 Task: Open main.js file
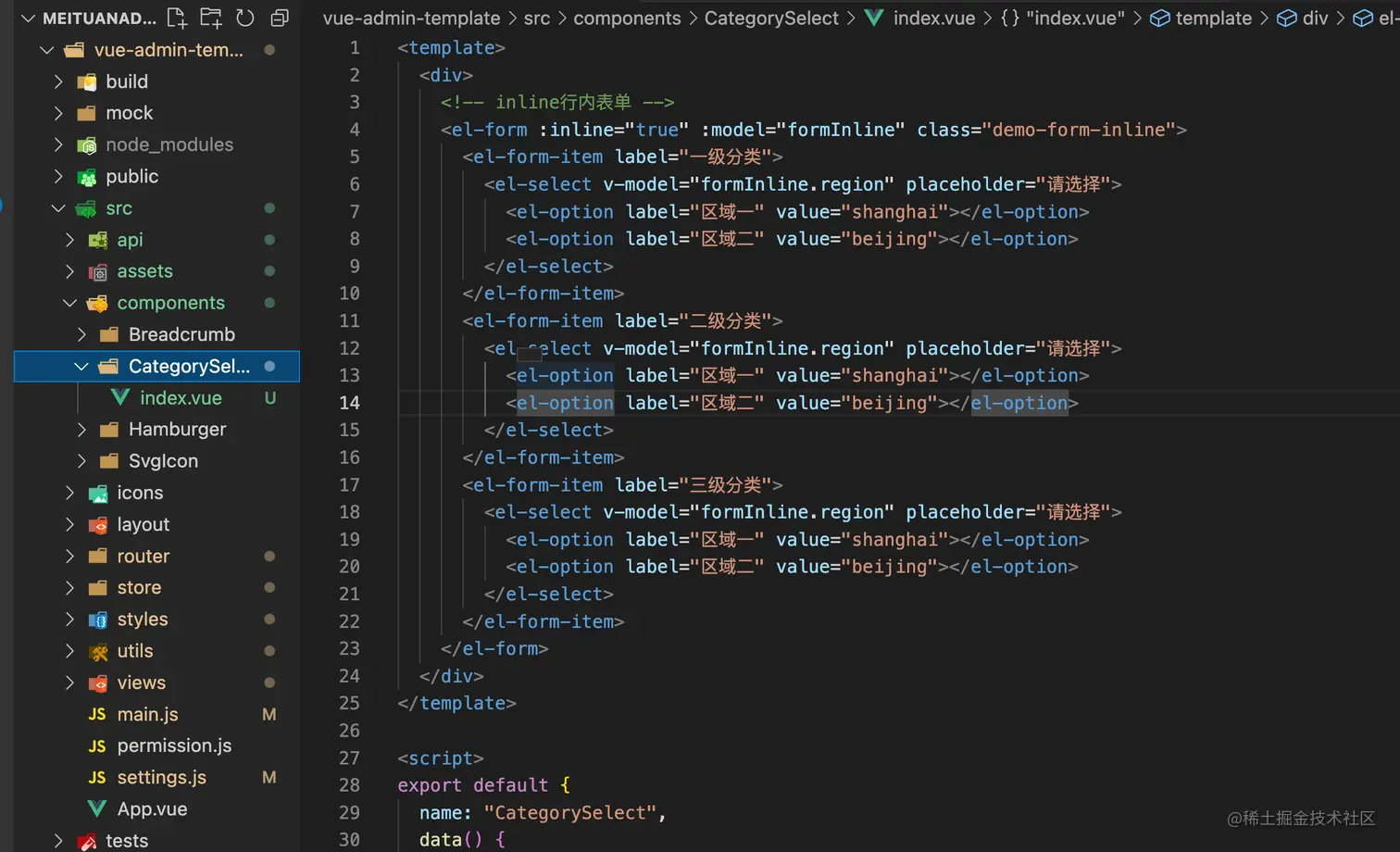coord(147,714)
